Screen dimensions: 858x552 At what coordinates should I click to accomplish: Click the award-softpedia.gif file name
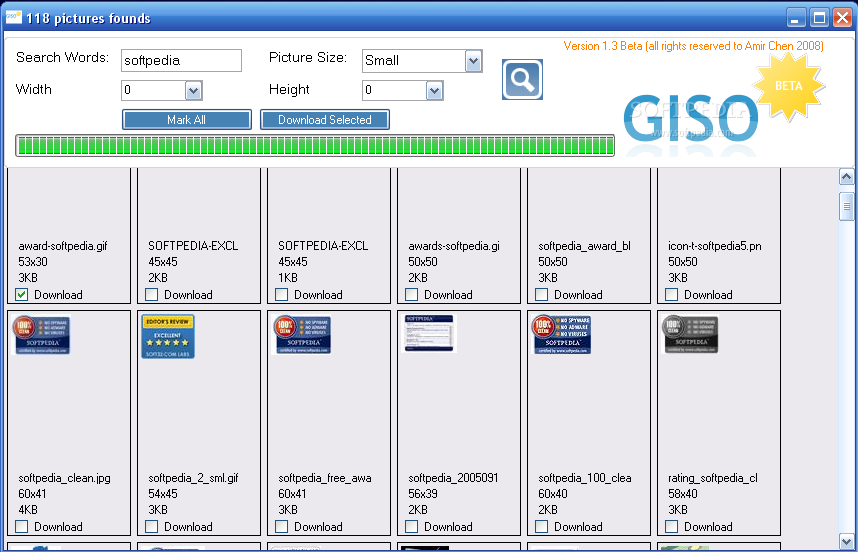click(x=63, y=246)
